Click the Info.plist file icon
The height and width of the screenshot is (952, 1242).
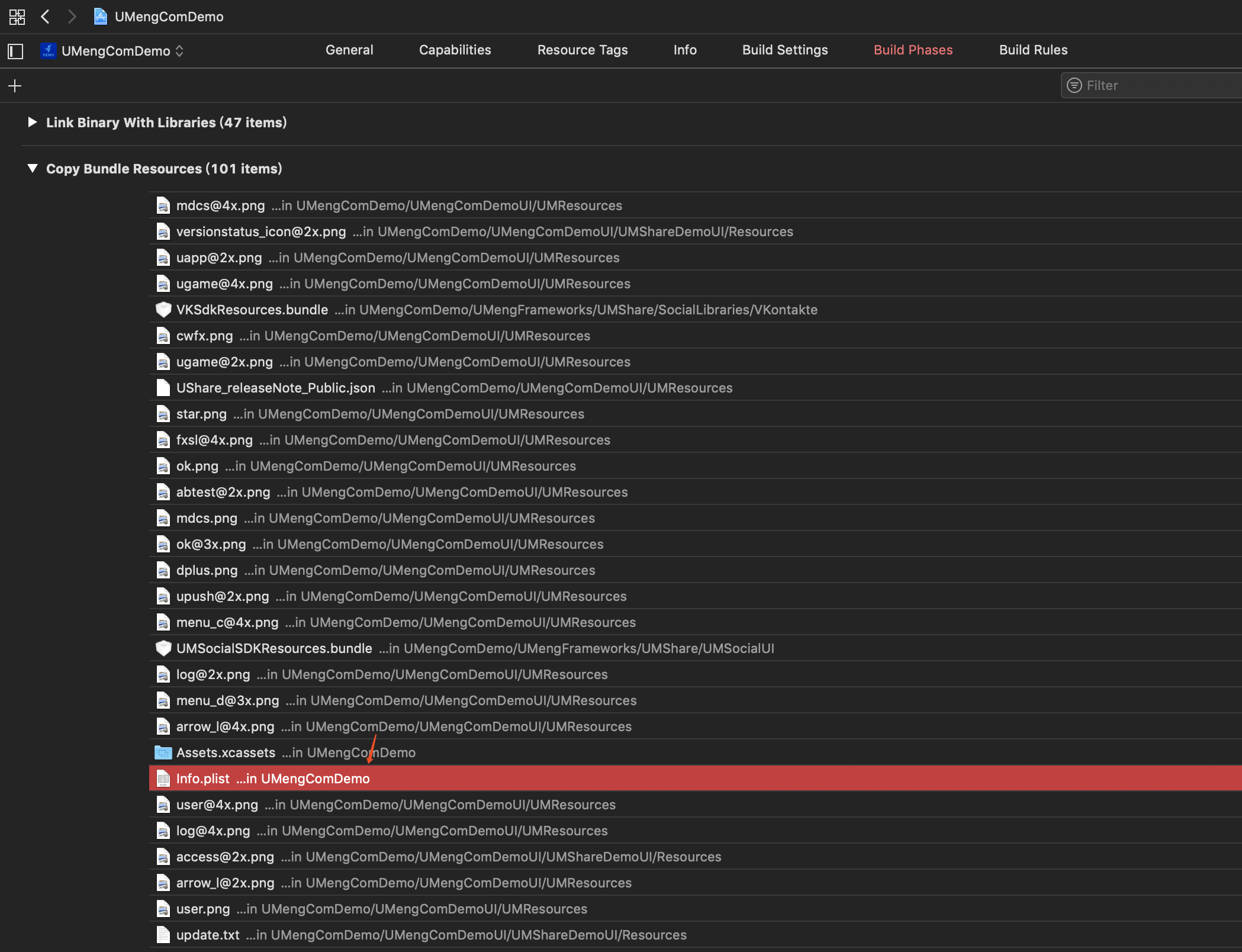[x=163, y=779]
